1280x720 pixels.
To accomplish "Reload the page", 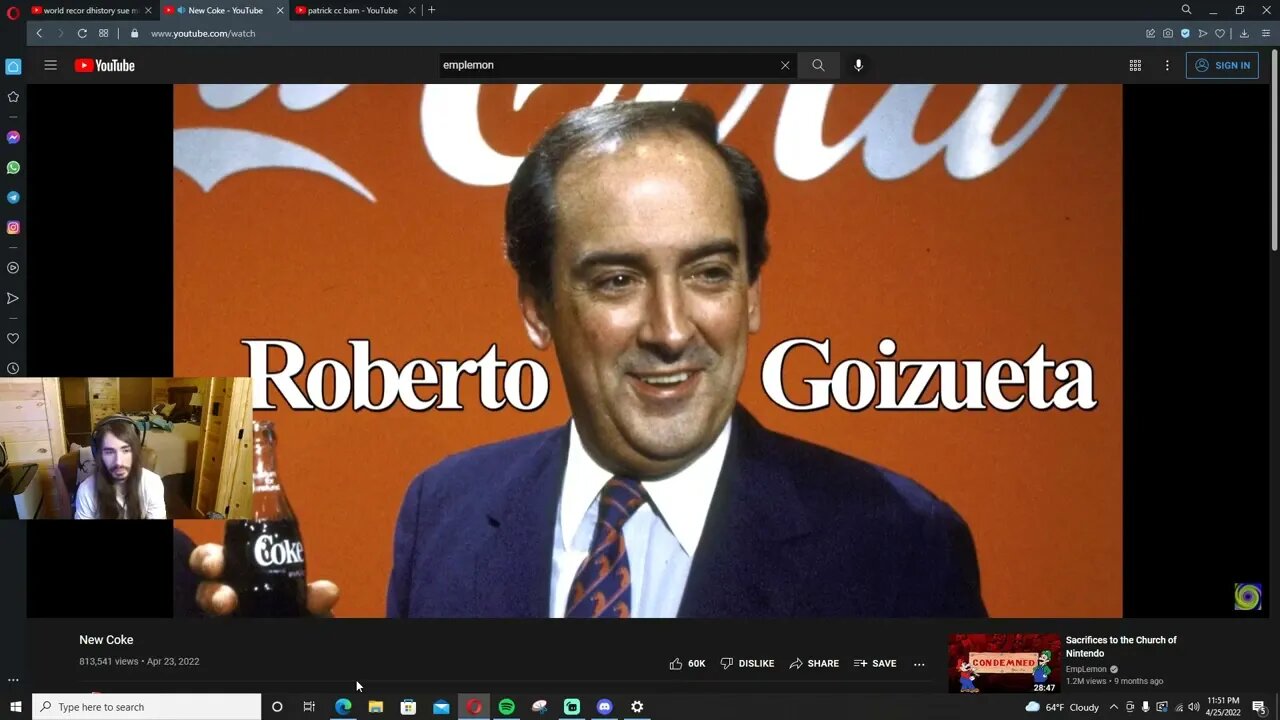I will tap(81, 33).
